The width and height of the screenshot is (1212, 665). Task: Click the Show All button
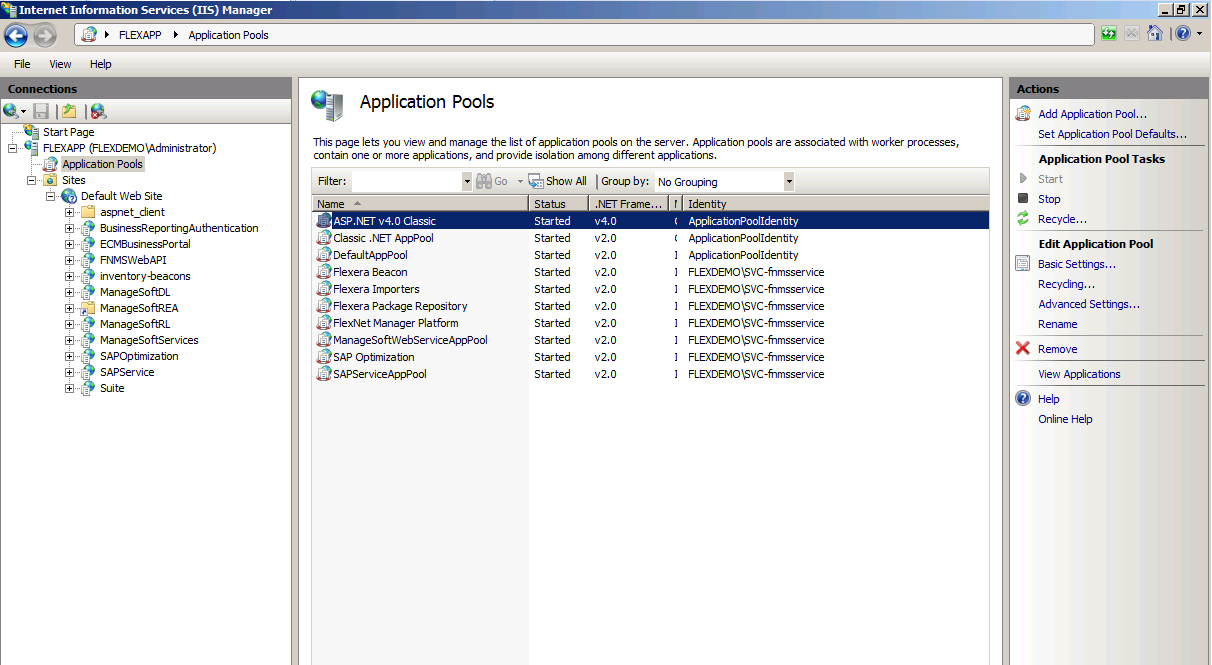[x=558, y=182]
